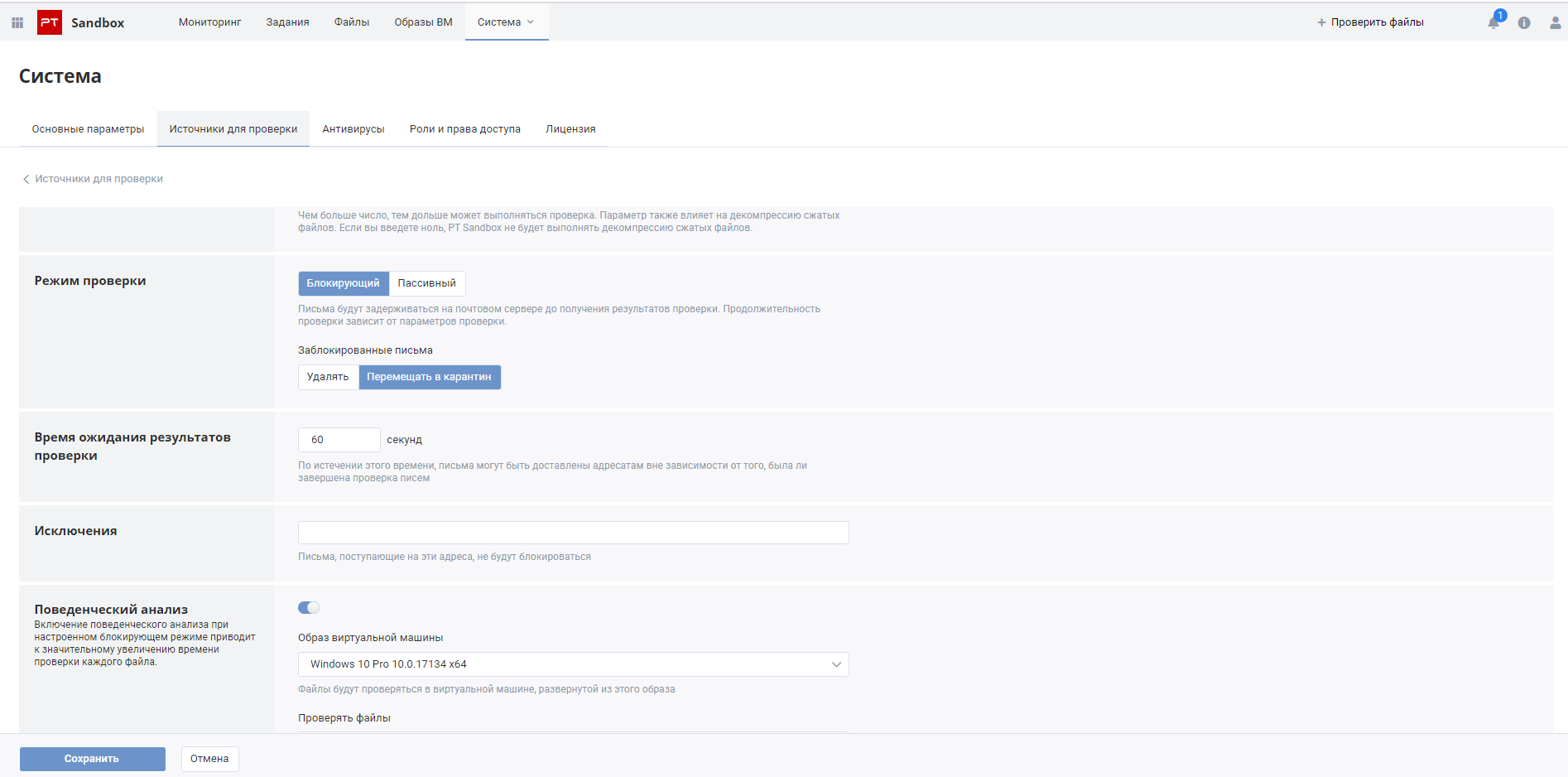Choose Перемещать в карантин option
The width and height of the screenshot is (1568, 777).
(x=430, y=377)
